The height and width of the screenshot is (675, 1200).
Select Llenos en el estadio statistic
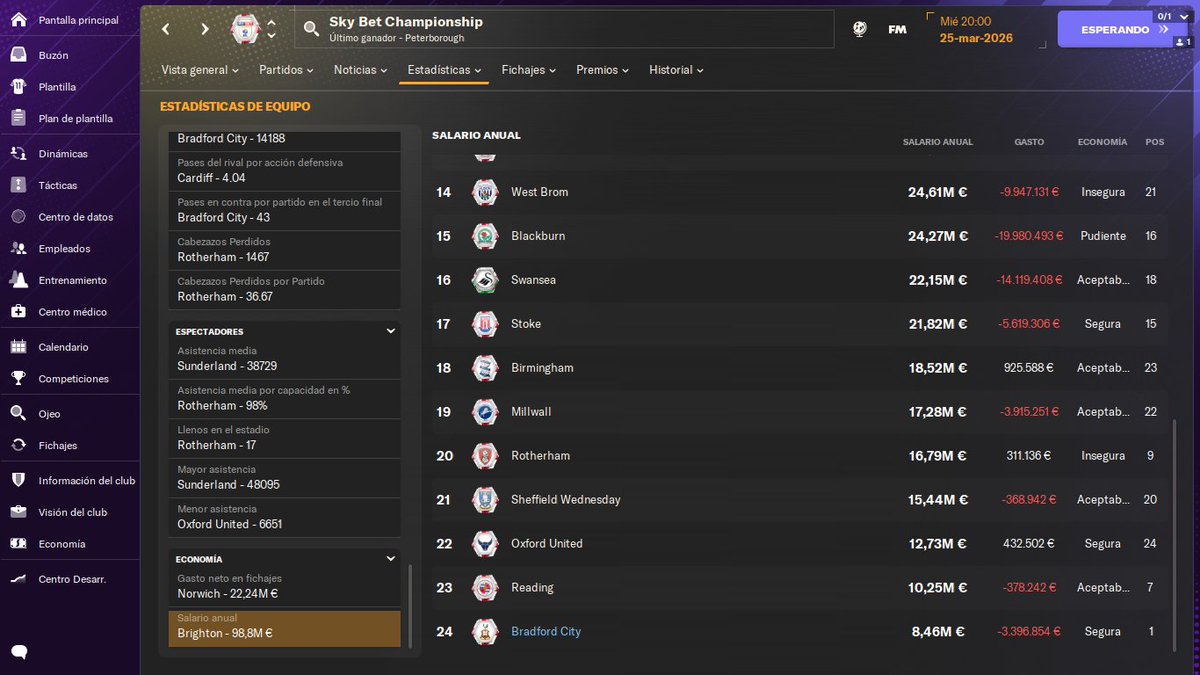(x=285, y=438)
